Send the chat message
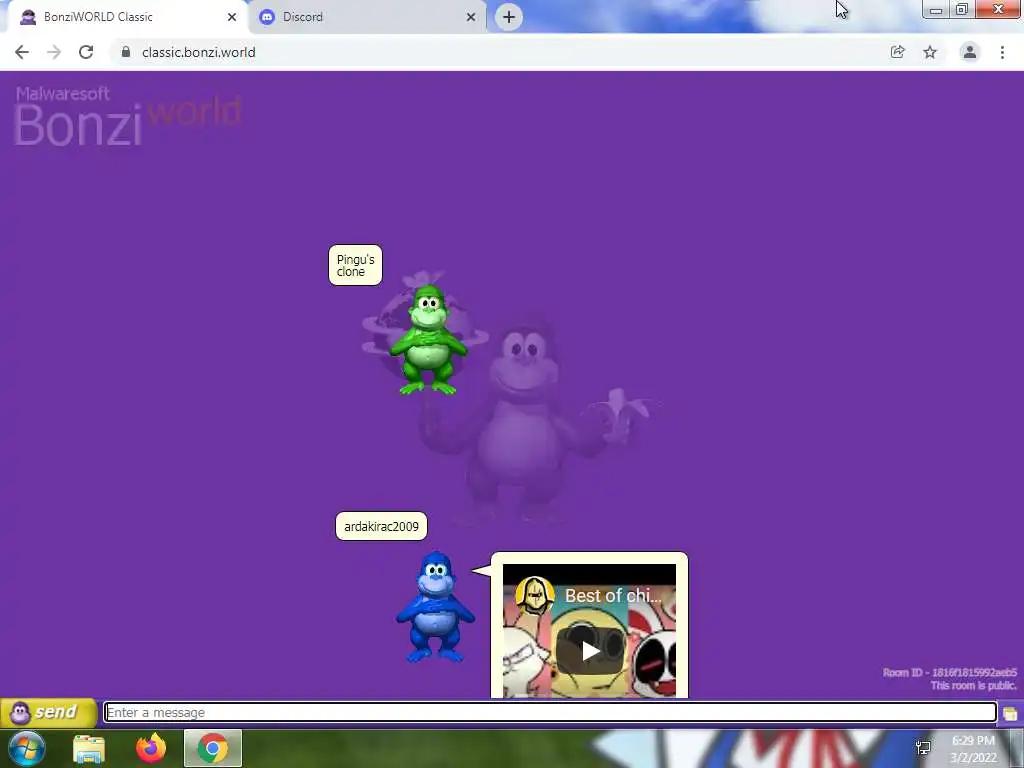 pos(48,712)
